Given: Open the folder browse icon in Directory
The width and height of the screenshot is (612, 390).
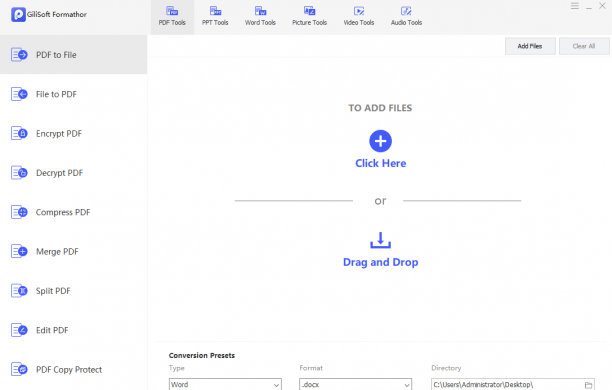Looking at the screenshot, I should [x=588, y=385].
